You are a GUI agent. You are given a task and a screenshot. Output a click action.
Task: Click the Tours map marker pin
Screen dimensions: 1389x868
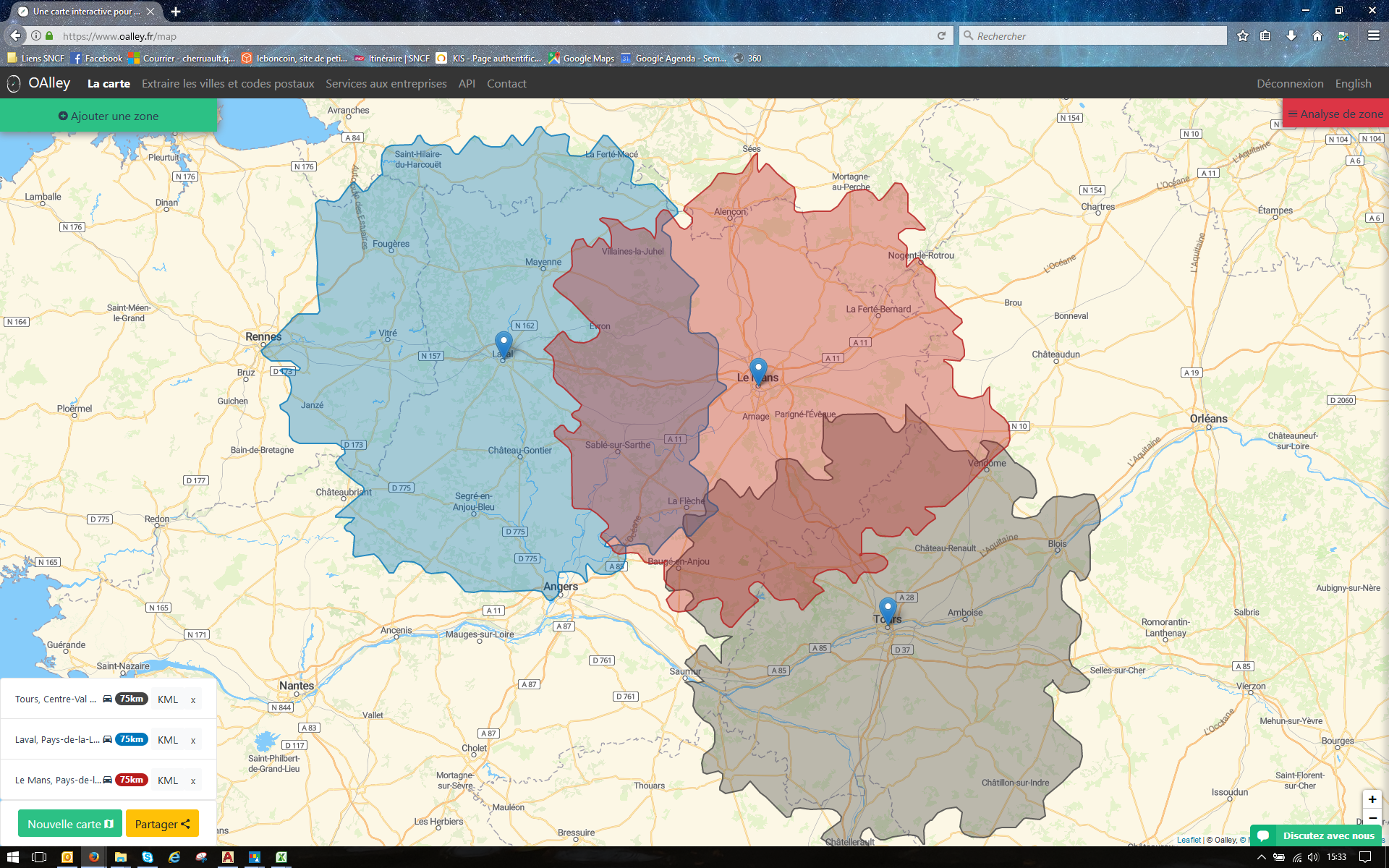(888, 608)
